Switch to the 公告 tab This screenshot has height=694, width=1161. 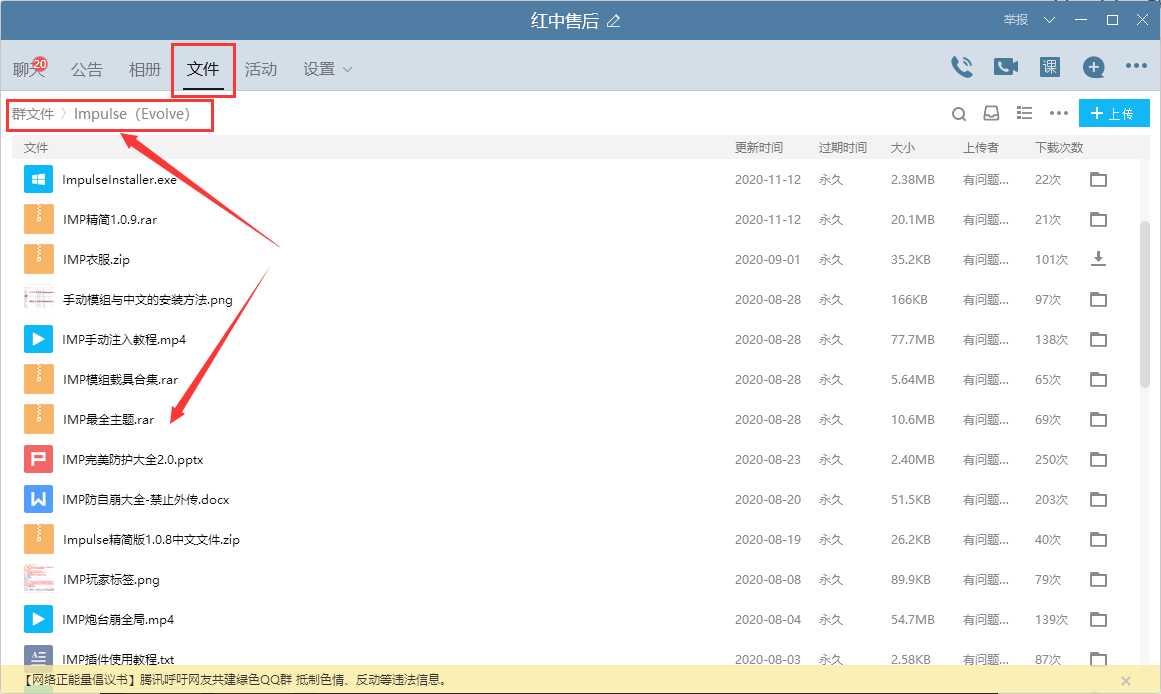(87, 69)
